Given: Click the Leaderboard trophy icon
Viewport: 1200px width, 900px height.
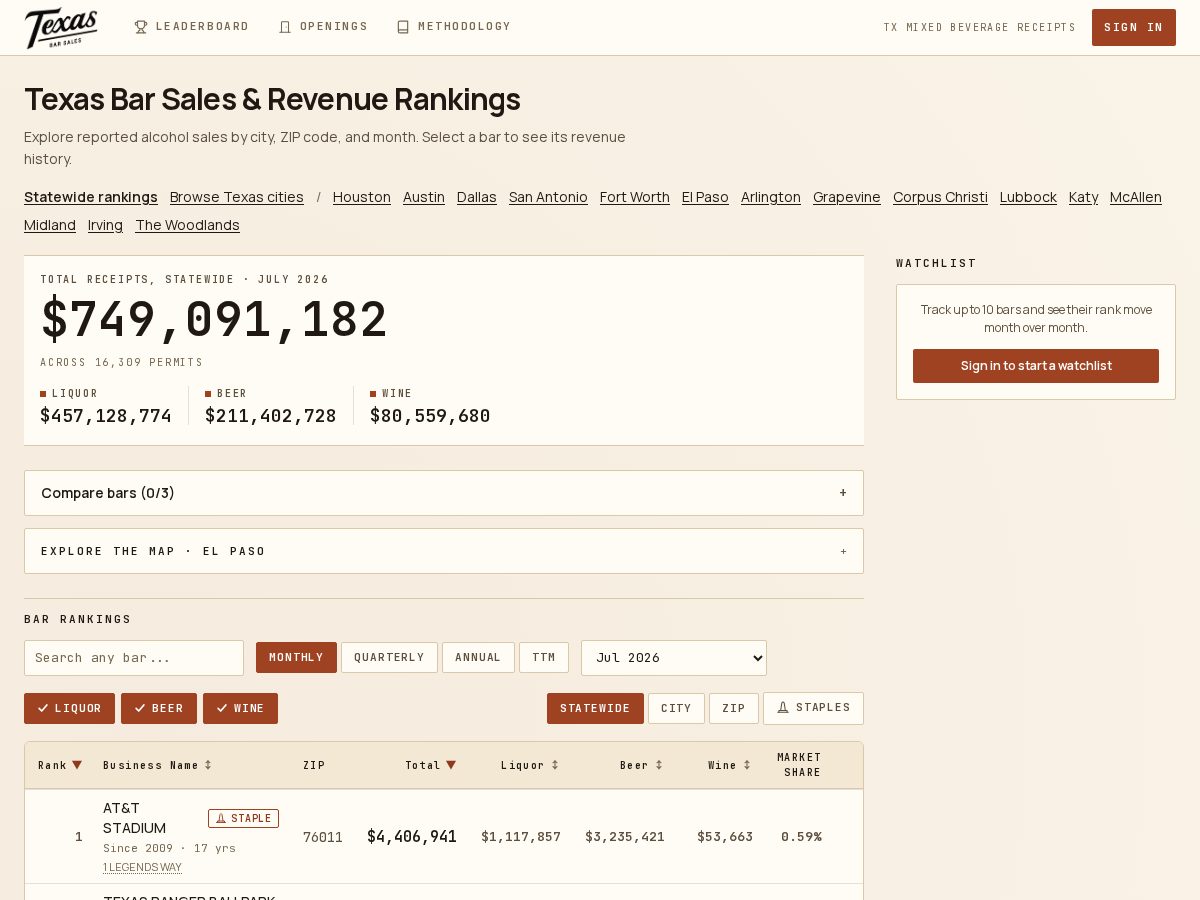Looking at the screenshot, I should (x=141, y=27).
